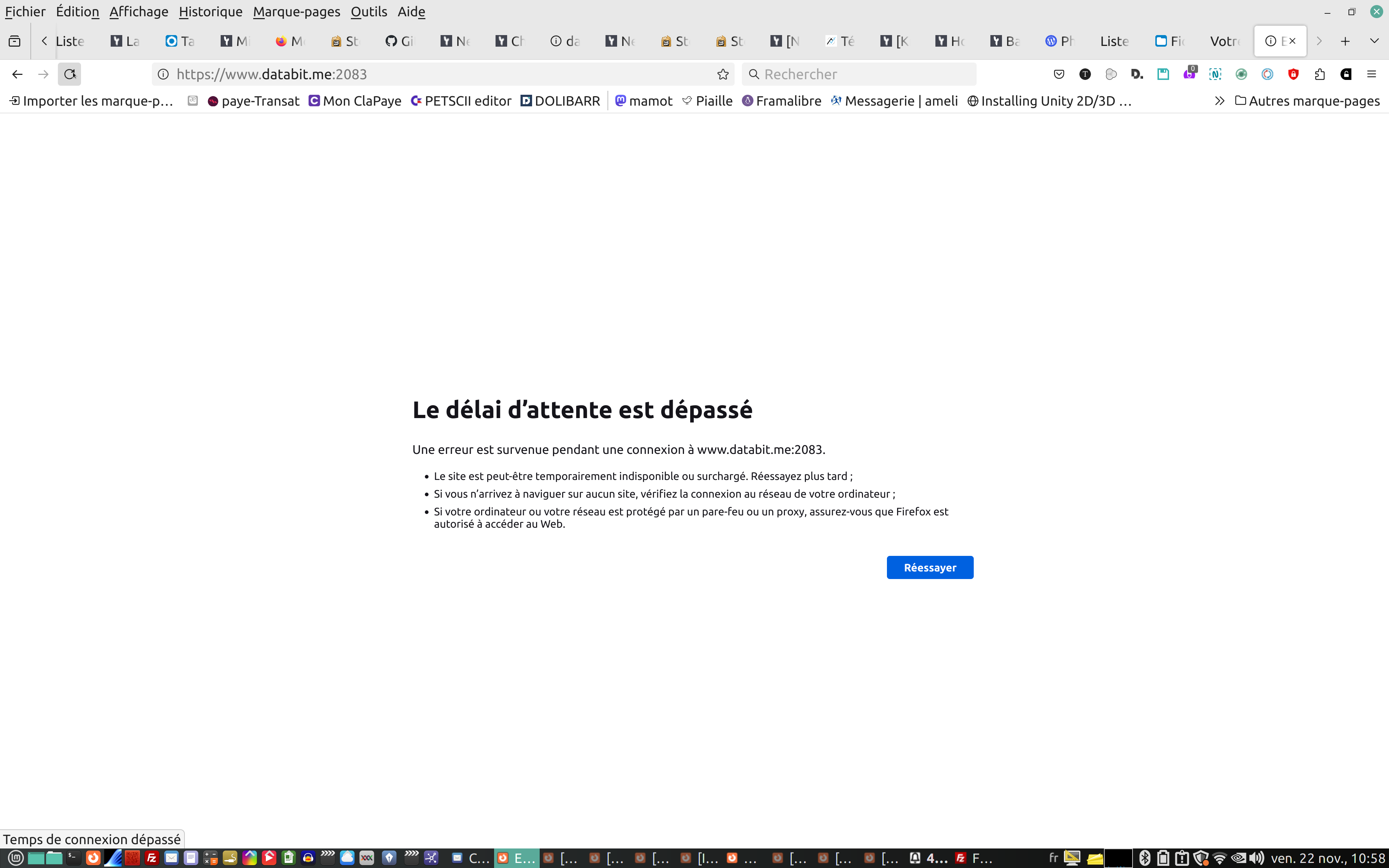
Task: Open a new tab with plus button
Action: point(1345,41)
